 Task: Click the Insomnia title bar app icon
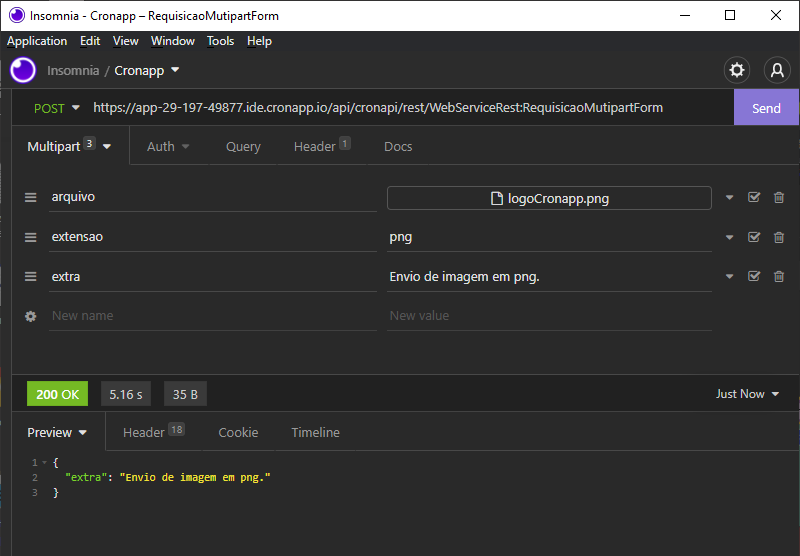pyautogui.click(x=17, y=15)
